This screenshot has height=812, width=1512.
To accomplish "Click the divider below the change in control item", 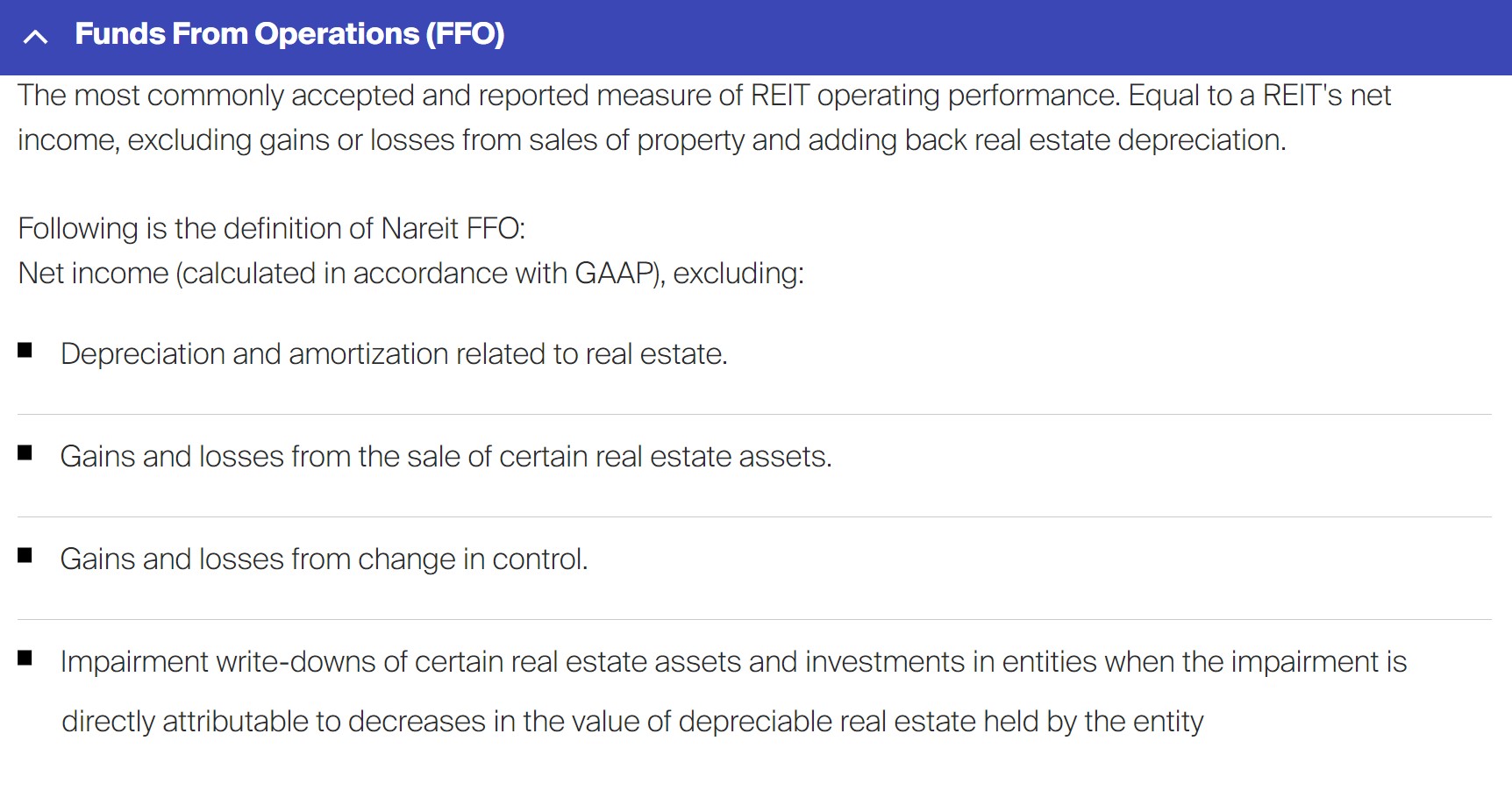I will pos(754,619).
